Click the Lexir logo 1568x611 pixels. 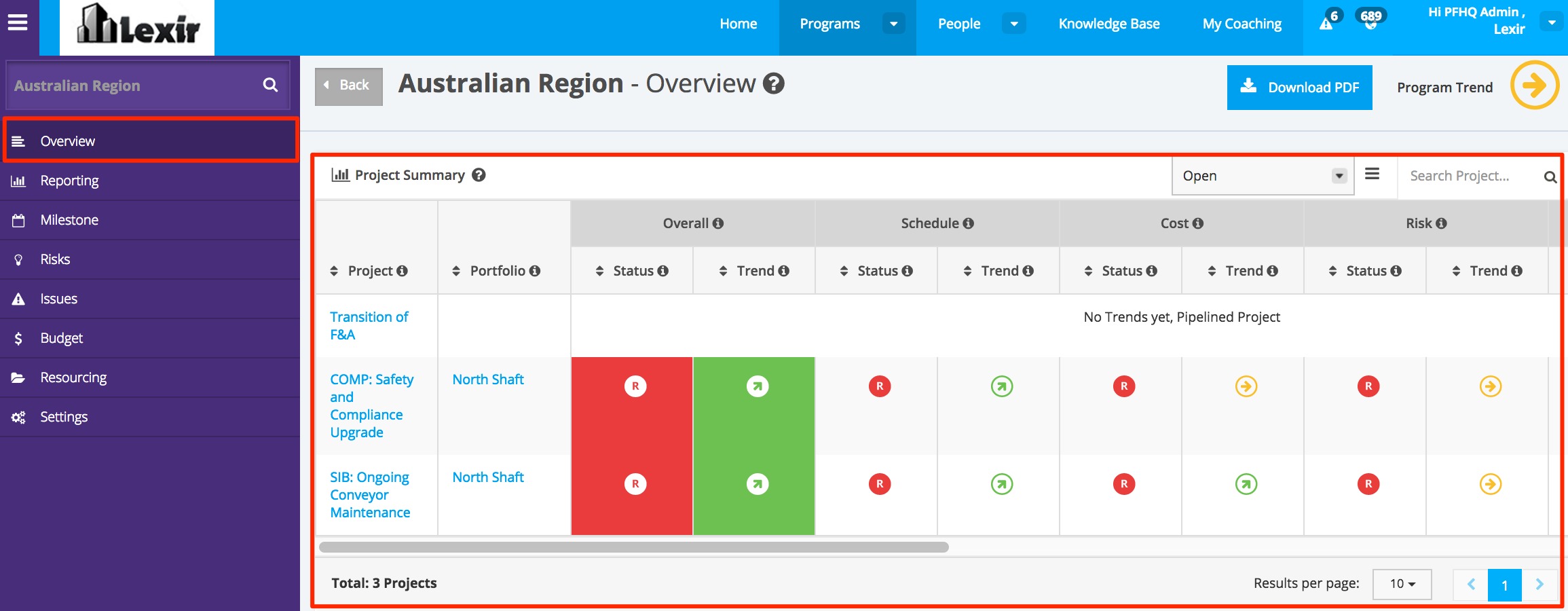137,27
